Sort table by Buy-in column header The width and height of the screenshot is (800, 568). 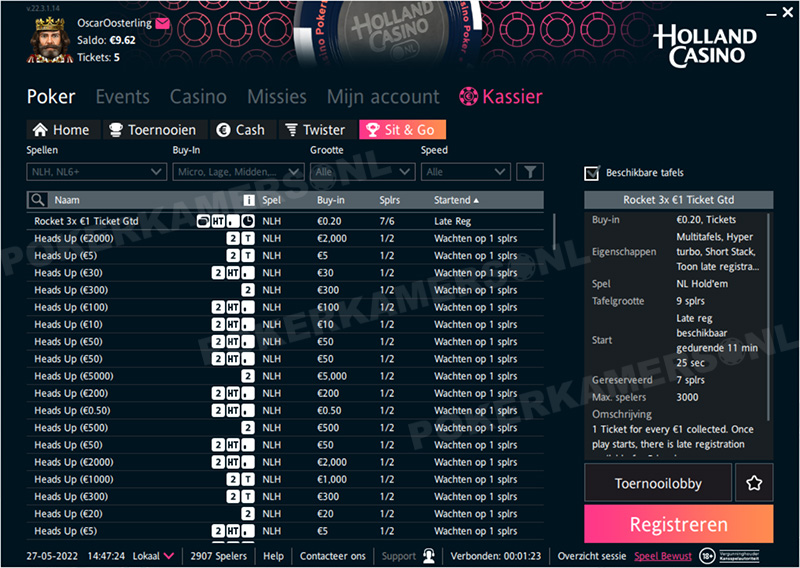point(330,200)
